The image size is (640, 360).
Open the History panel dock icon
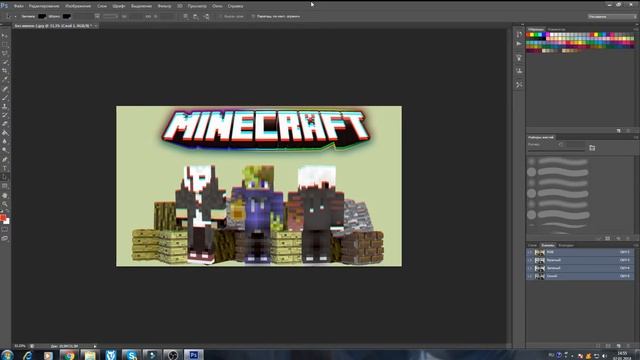point(519,35)
